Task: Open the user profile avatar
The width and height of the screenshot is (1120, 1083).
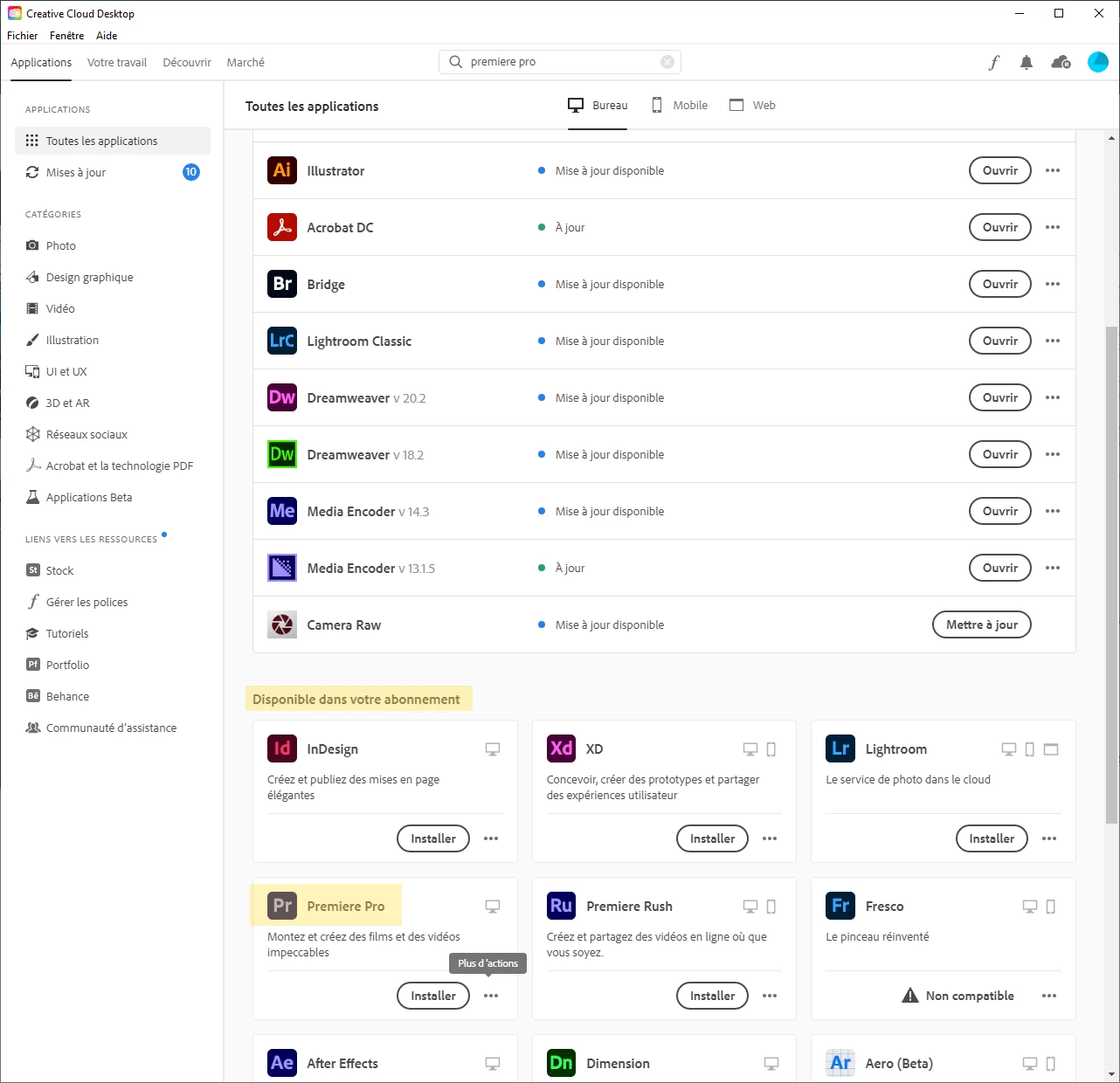Action: tap(1098, 62)
